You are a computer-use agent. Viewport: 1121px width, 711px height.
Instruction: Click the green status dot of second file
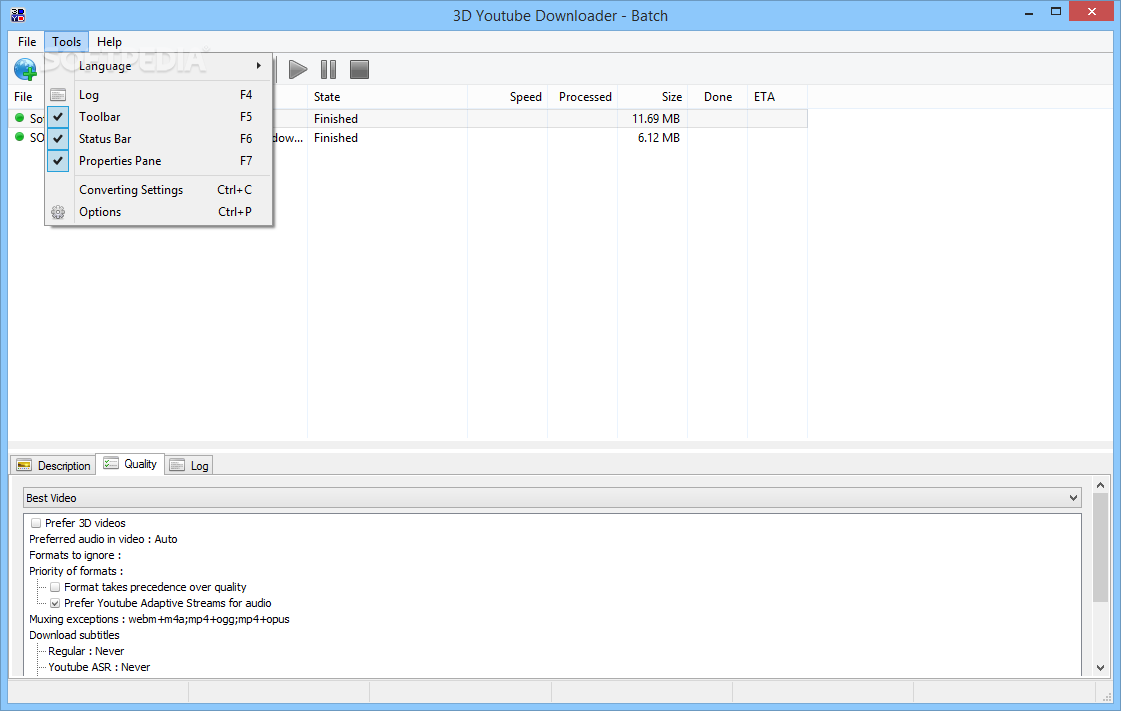click(x=20, y=137)
